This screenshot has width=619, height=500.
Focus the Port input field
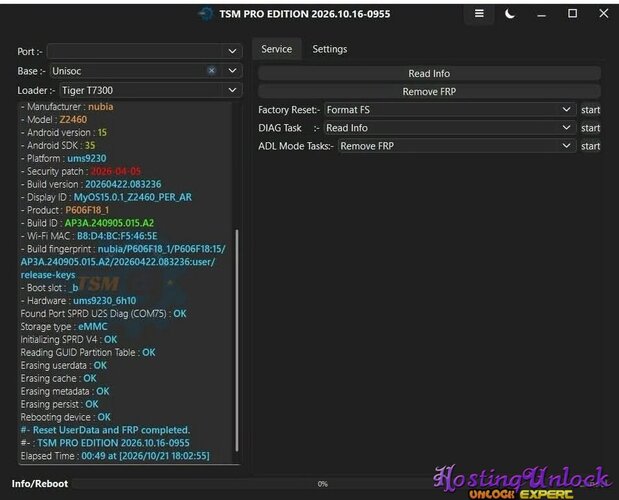pos(144,51)
